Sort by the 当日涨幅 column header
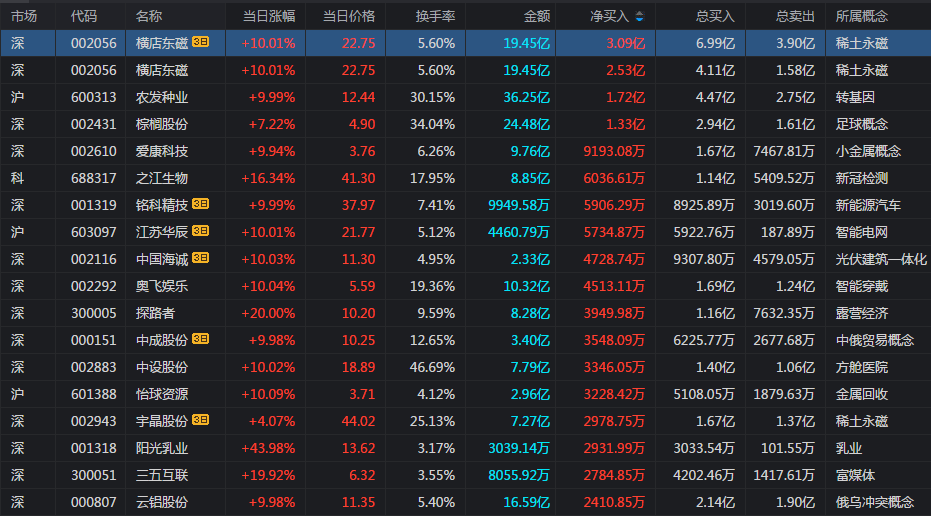 [269, 17]
